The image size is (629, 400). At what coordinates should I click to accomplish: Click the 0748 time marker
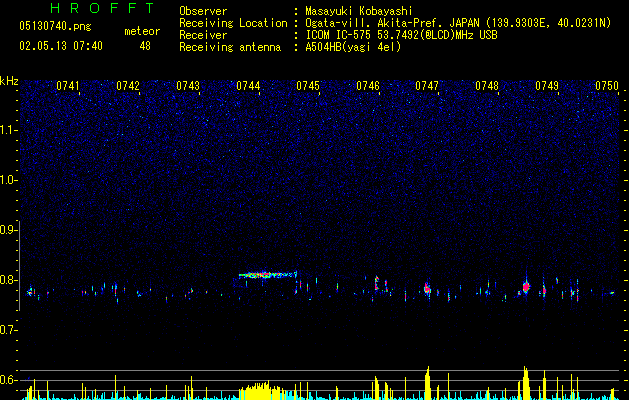(x=487, y=86)
